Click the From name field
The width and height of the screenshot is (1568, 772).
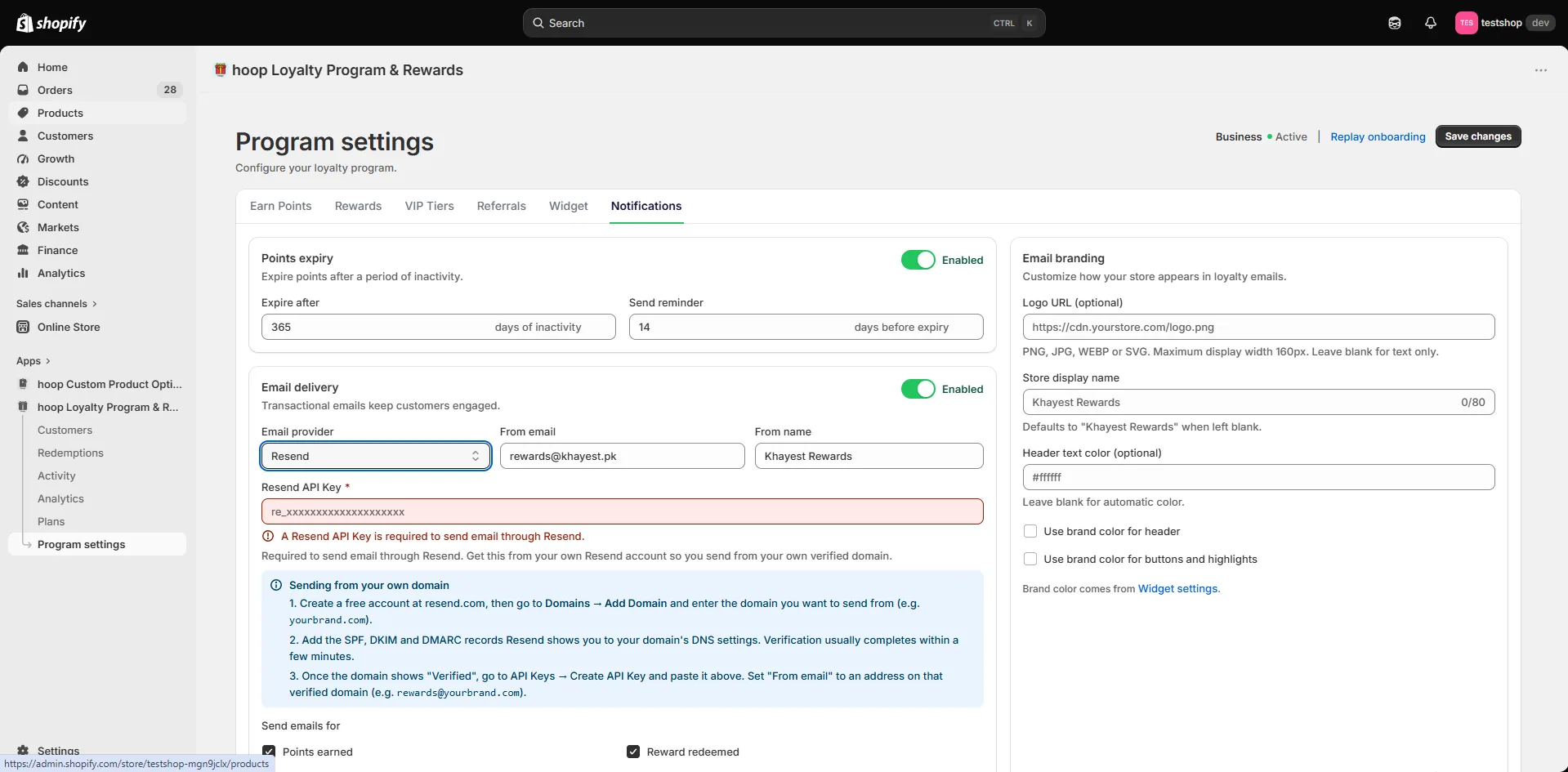click(x=869, y=456)
